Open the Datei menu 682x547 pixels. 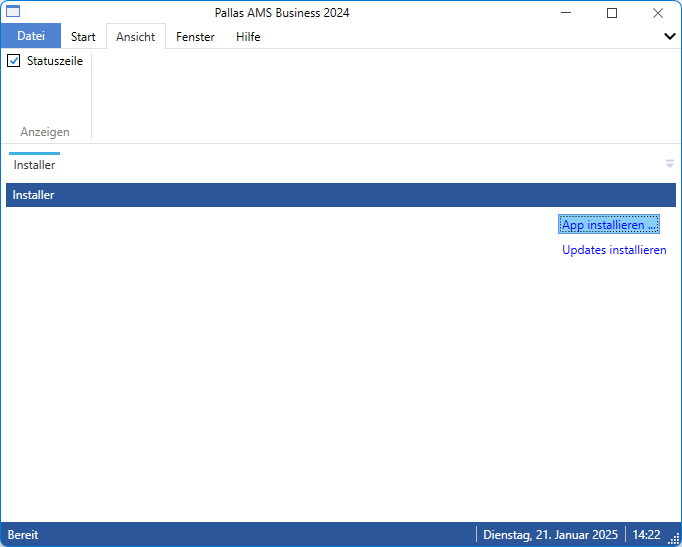pos(30,36)
